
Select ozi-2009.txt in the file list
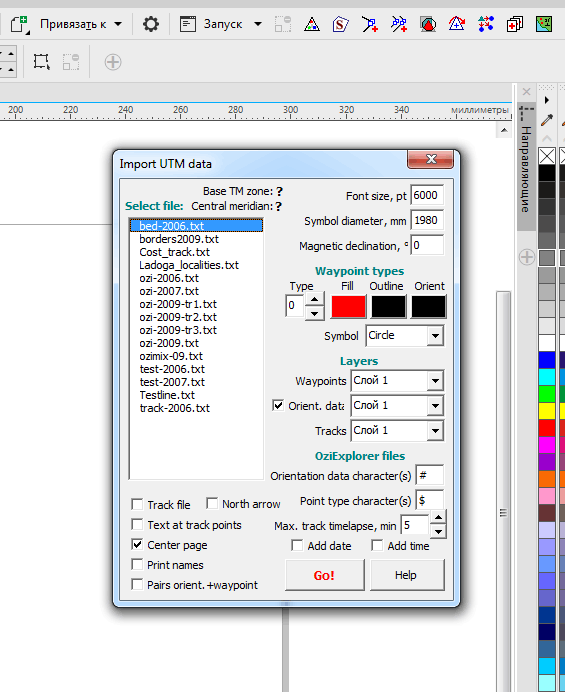click(x=169, y=343)
